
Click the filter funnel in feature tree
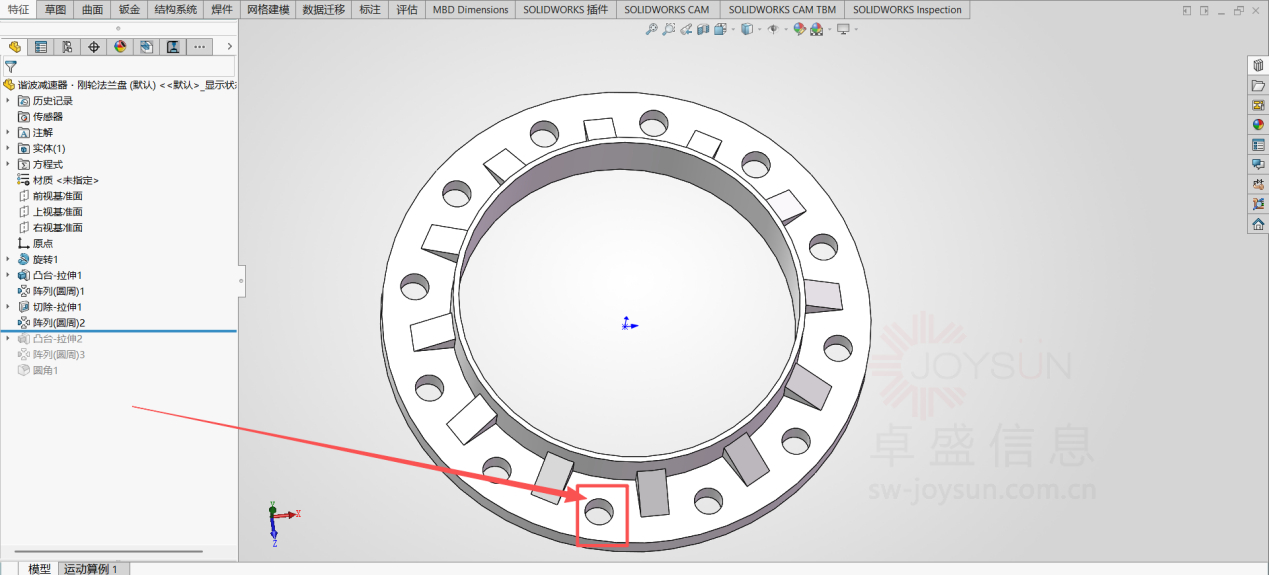[x=11, y=66]
